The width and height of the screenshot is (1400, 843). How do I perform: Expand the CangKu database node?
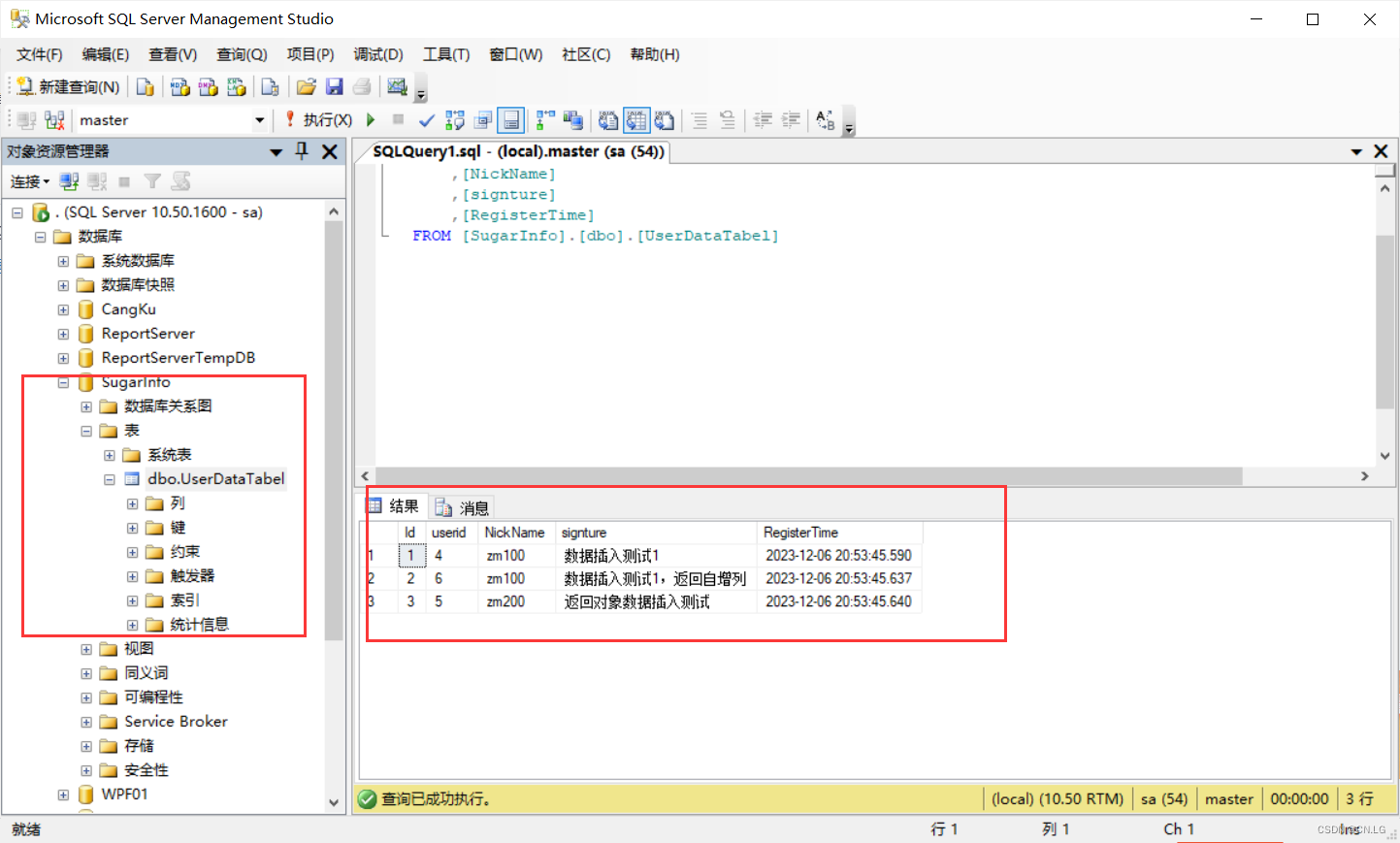pyautogui.click(x=63, y=309)
